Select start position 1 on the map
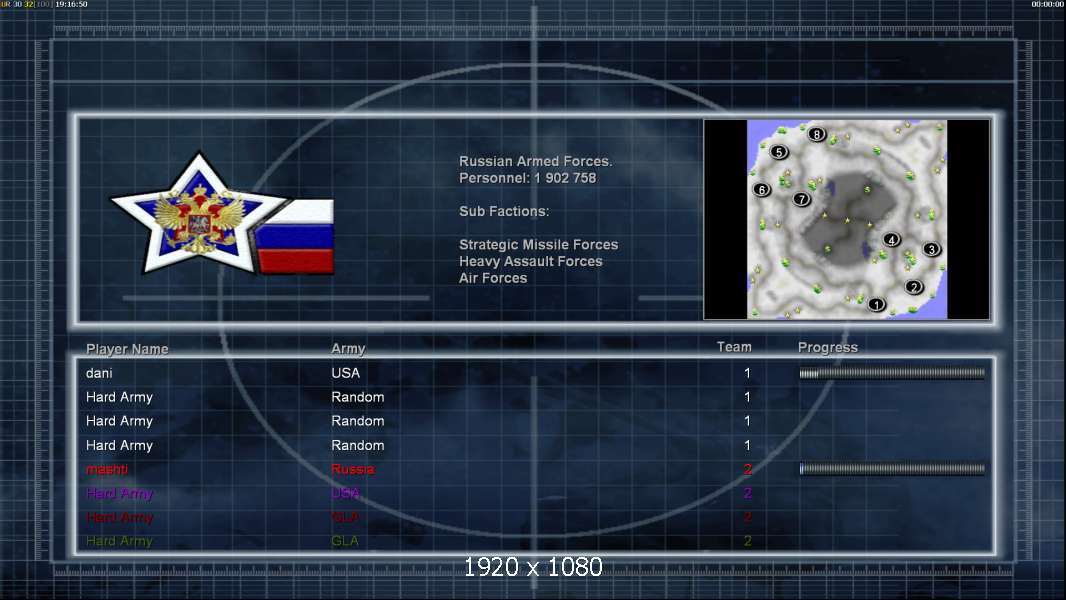 pos(876,304)
